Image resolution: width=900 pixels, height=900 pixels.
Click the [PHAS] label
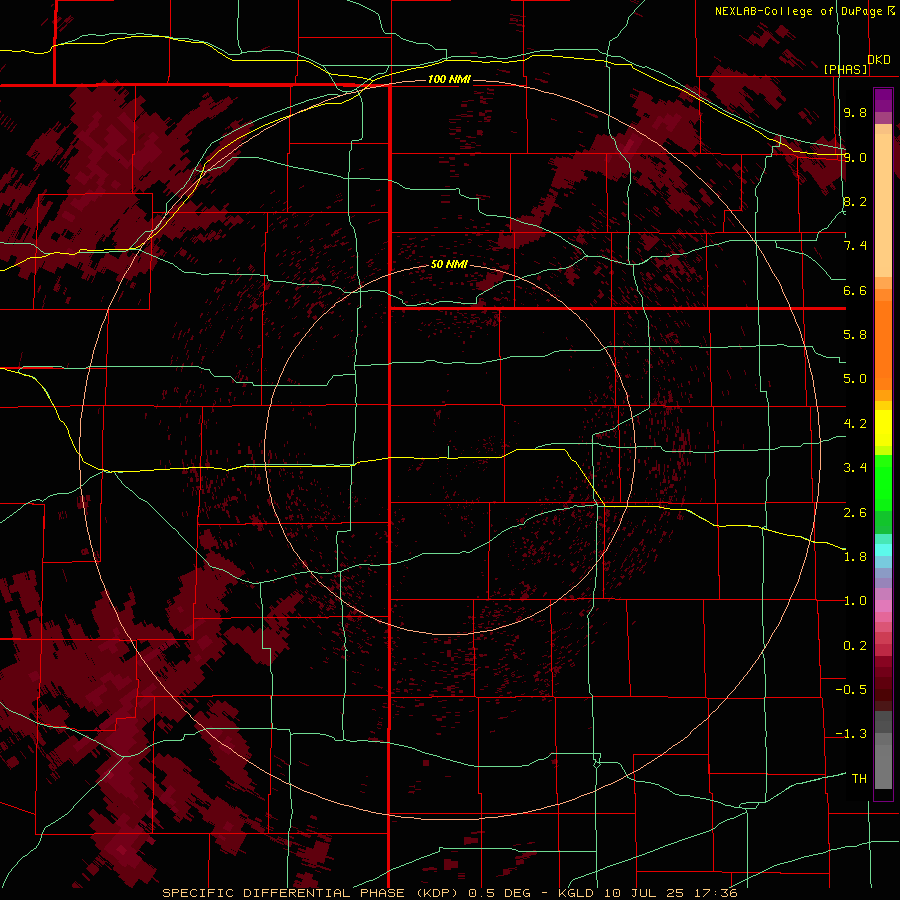tap(845, 70)
